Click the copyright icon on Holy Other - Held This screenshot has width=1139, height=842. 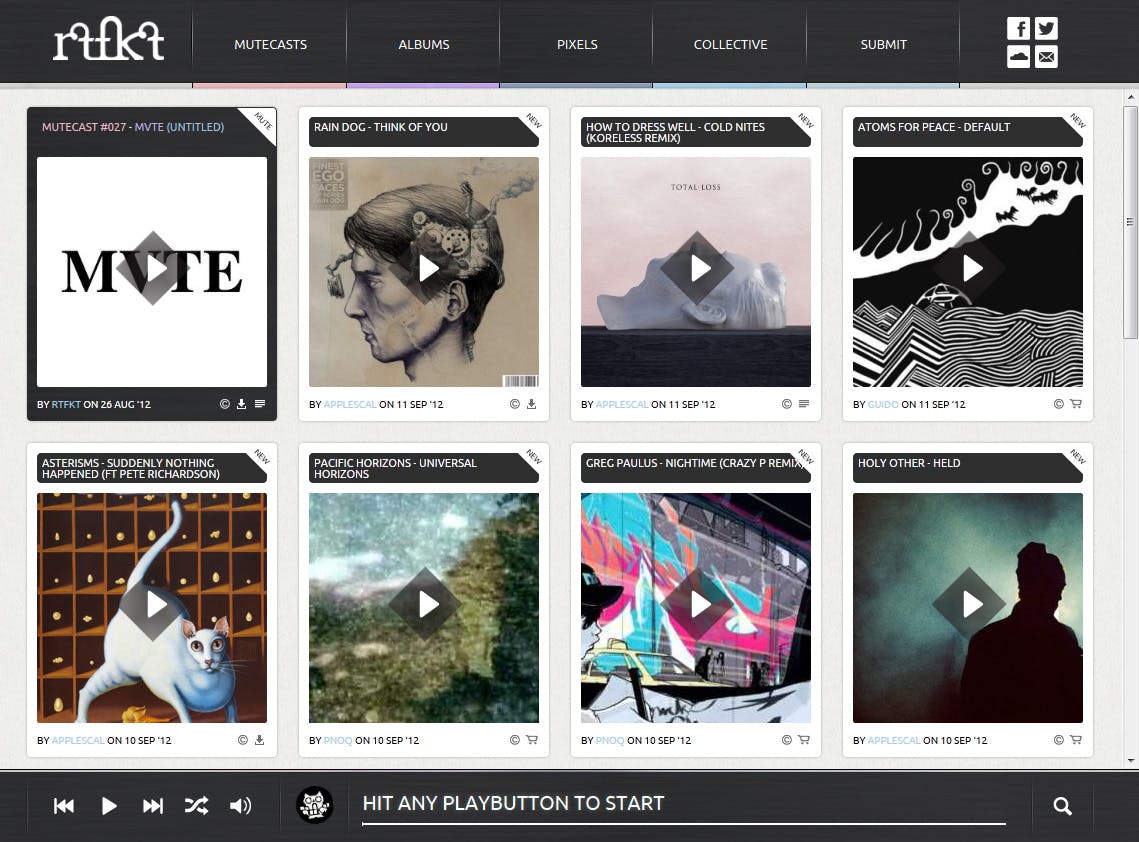[x=1057, y=740]
